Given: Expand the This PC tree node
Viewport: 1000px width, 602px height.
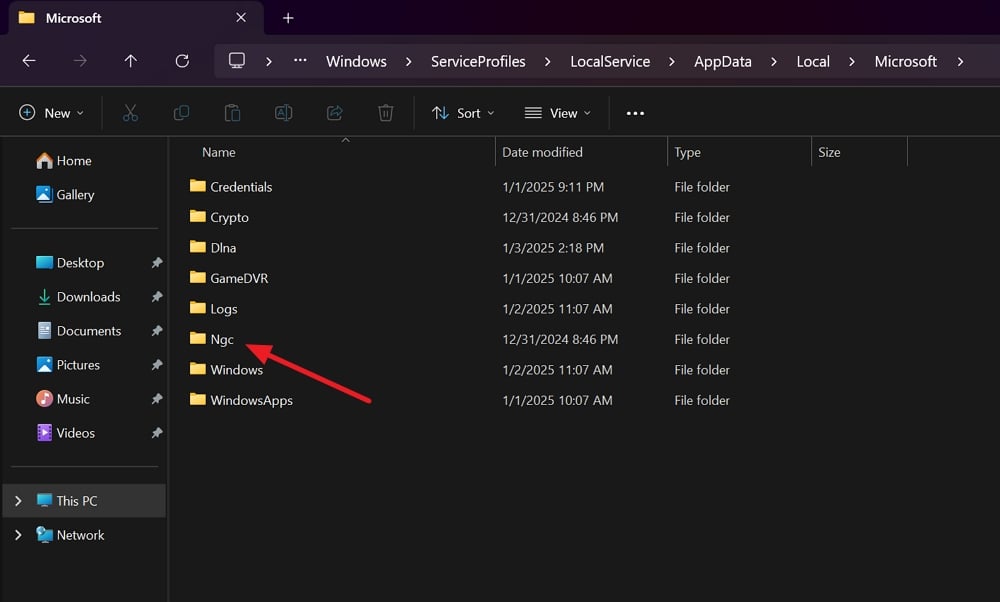Looking at the screenshot, I should [x=18, y=501].
